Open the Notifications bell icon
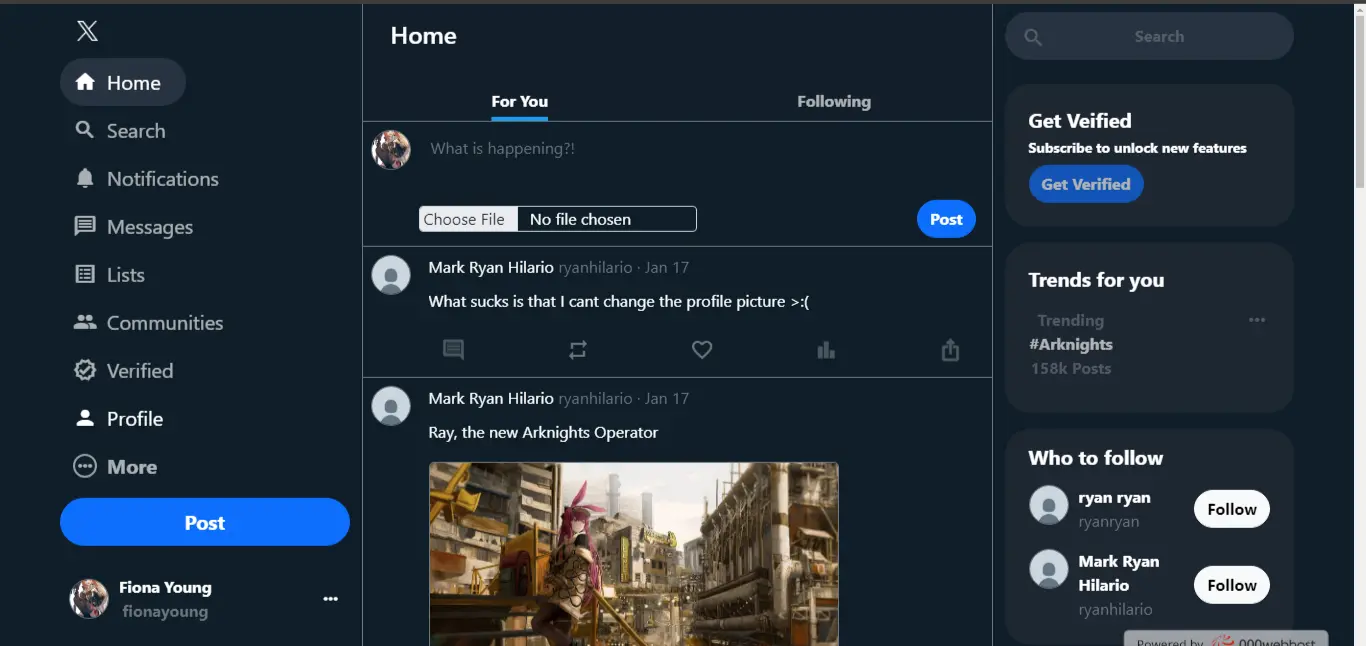The width and height of the screenshot is (1366, 646). point(85,178)
